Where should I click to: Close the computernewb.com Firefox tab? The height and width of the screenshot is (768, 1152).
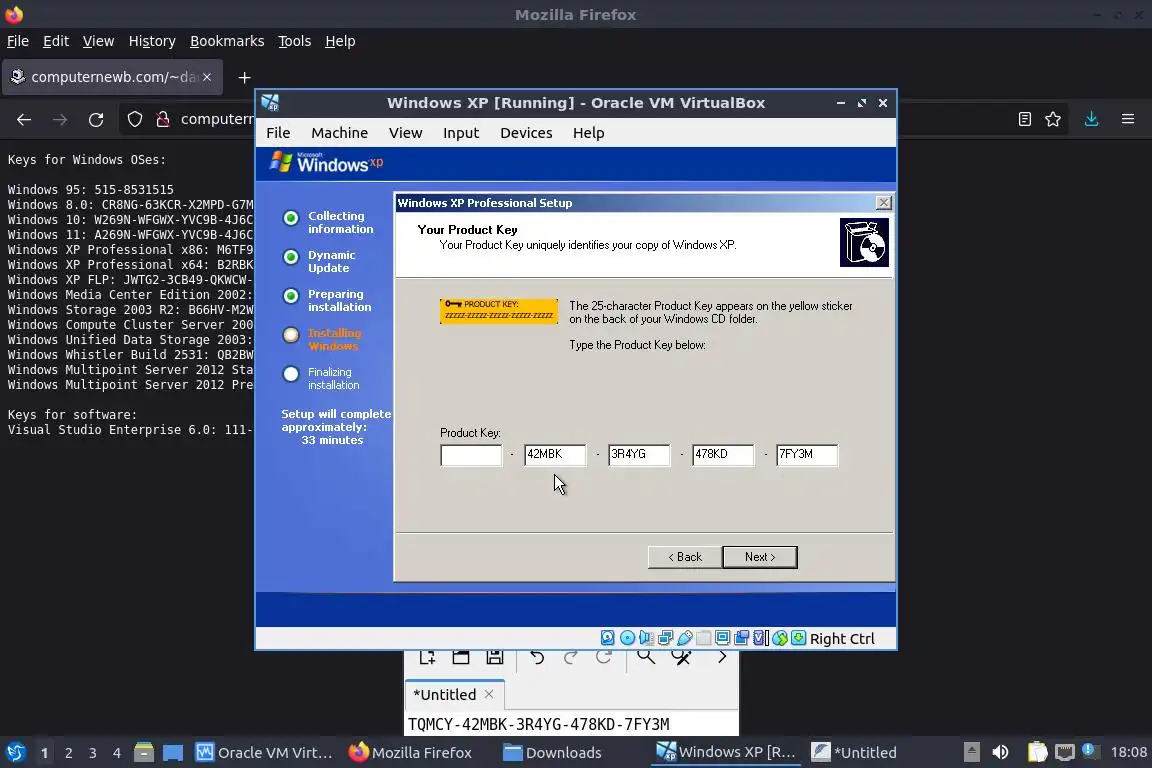[x=207, y=77]
